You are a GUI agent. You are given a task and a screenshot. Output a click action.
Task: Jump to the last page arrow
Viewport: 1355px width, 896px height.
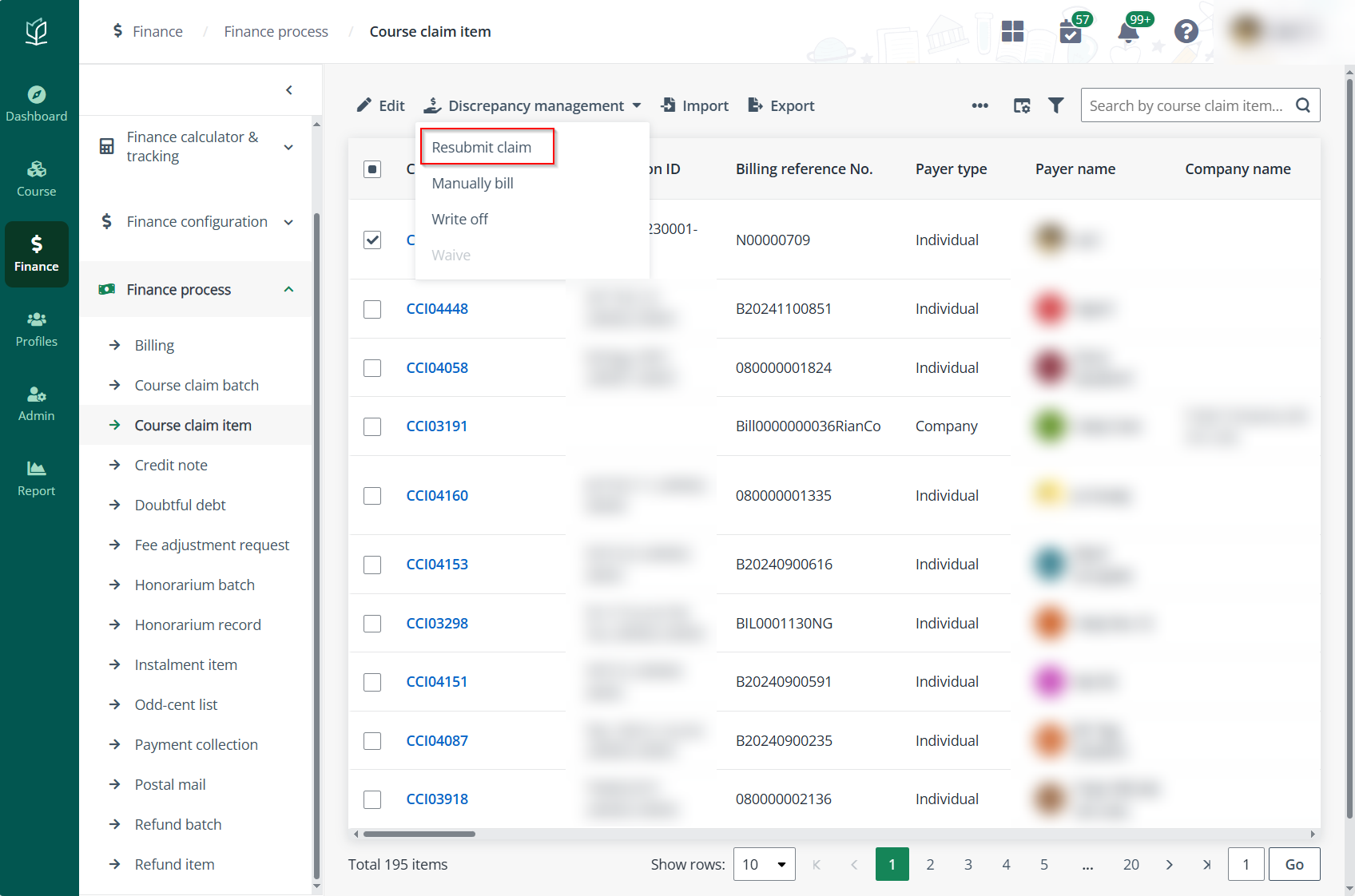tap(1207, 865)
